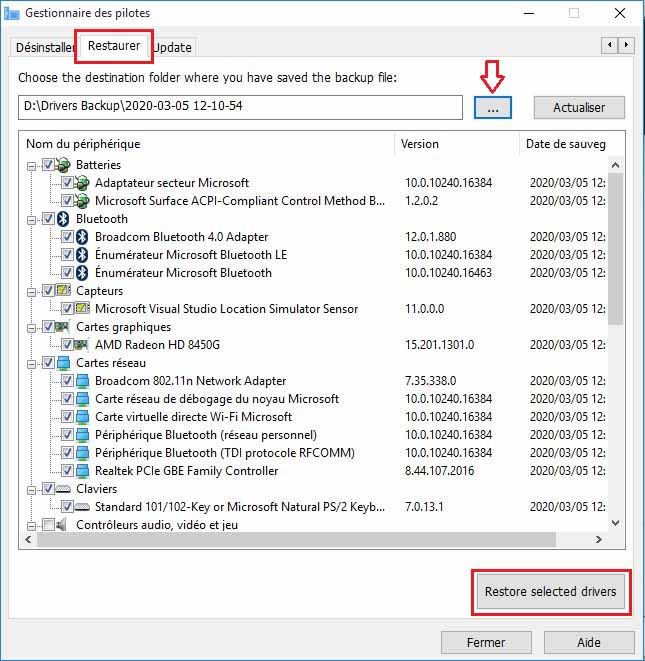Image resolution: width=645 pixels, height=661 pixels.
Task: Click the Gestionnaire des pilotes title bar icon
Action: click(12, 13)
